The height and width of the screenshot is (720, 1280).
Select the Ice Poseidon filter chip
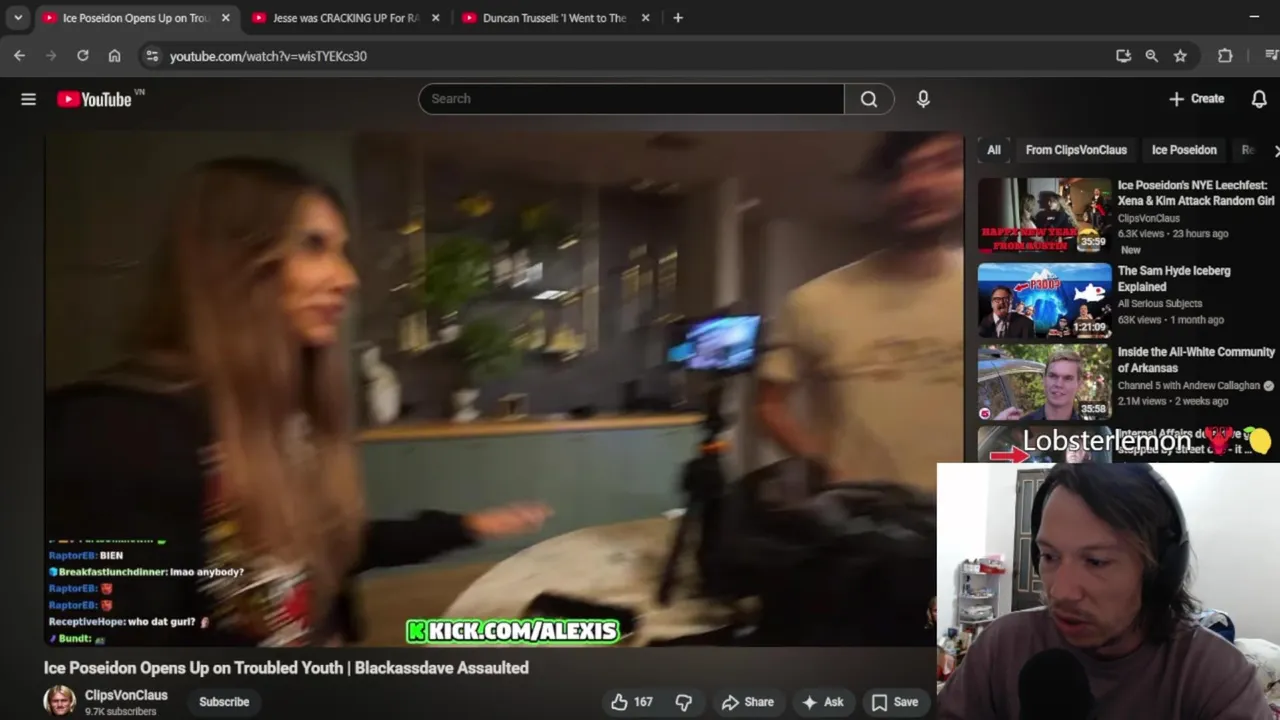coord(1184,150)
